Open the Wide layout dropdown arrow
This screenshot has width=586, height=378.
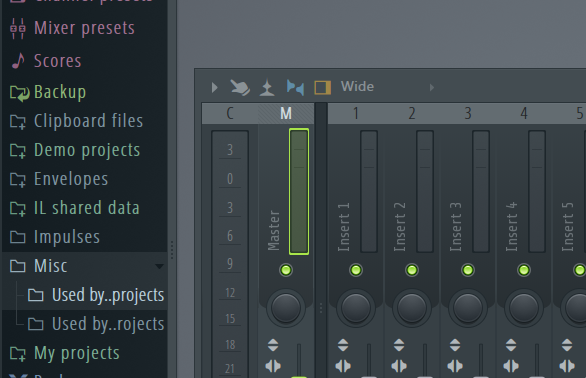tap(432, 87)
